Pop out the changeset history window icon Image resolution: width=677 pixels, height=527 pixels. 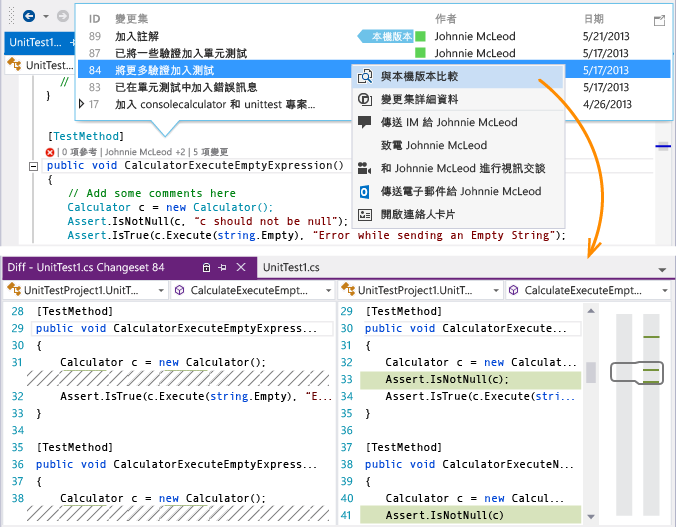659,20
